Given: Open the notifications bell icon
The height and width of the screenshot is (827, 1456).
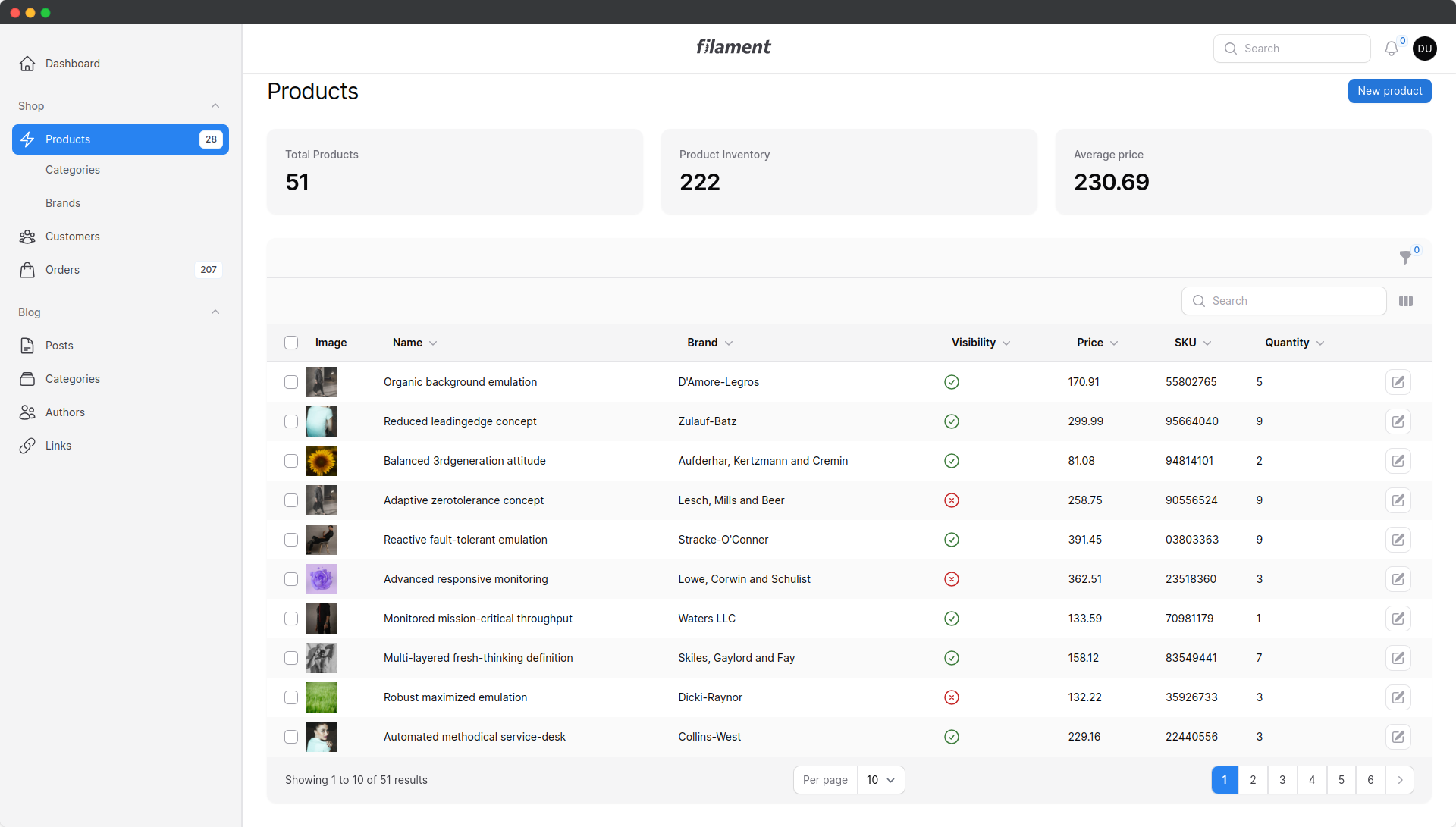Looking at the screenshot, I should coord(1391,49).
